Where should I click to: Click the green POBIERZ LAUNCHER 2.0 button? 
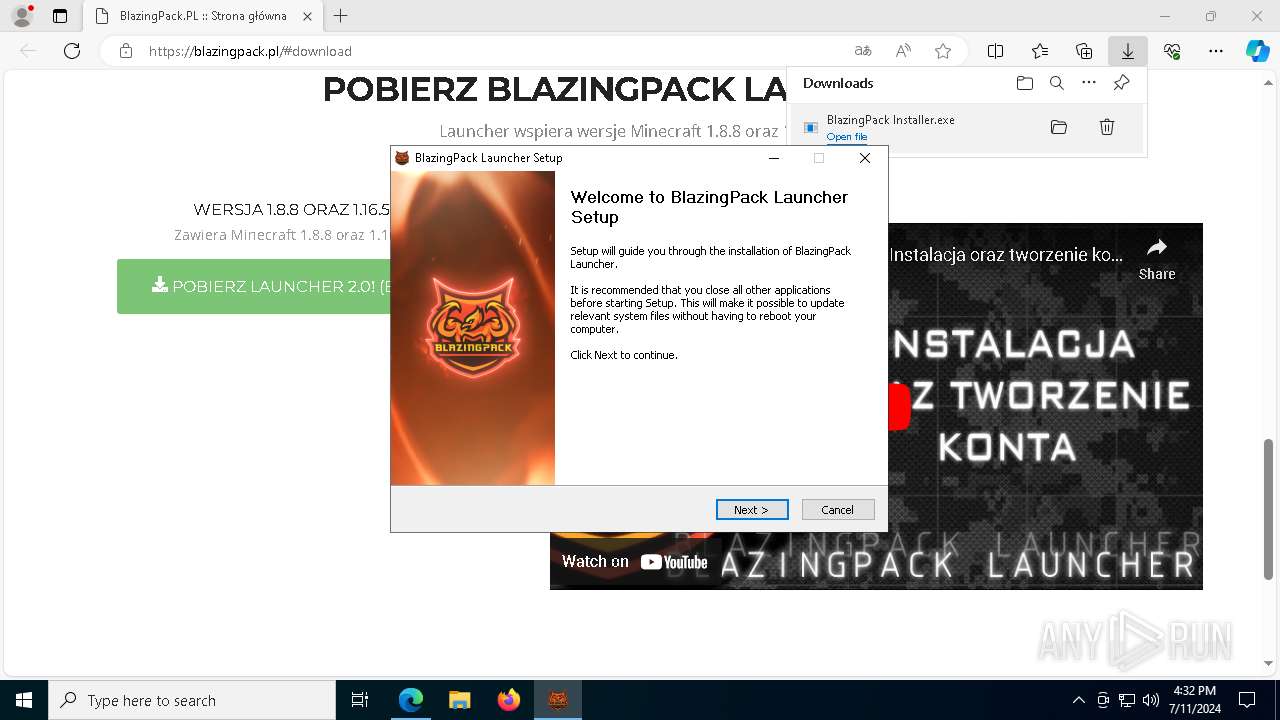tap(254, 286)
